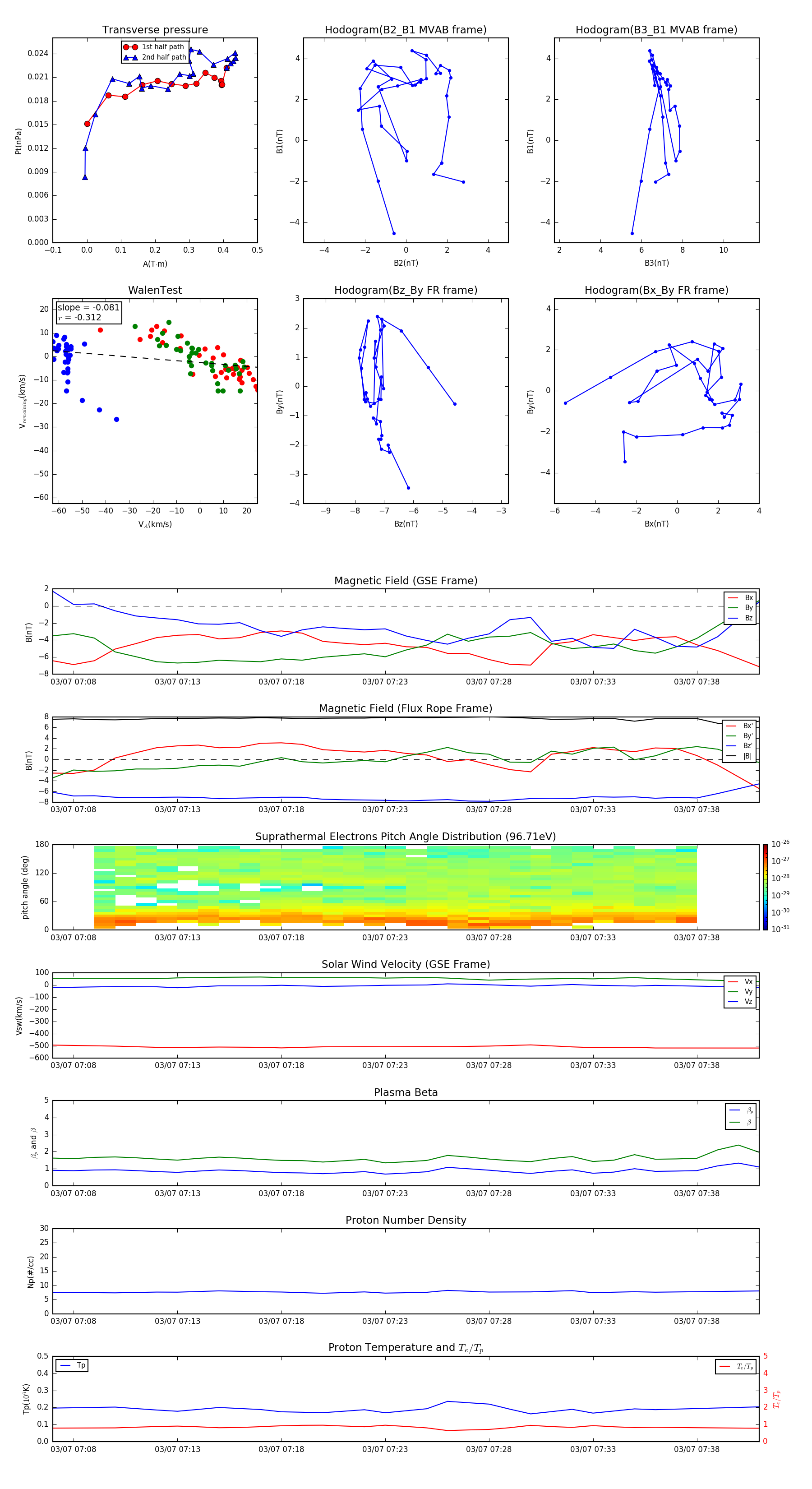The height and width of the screenshot is (1489, 812).
Task: Select "Vz" in the solar wind legend
Action: click(741, 1002)
